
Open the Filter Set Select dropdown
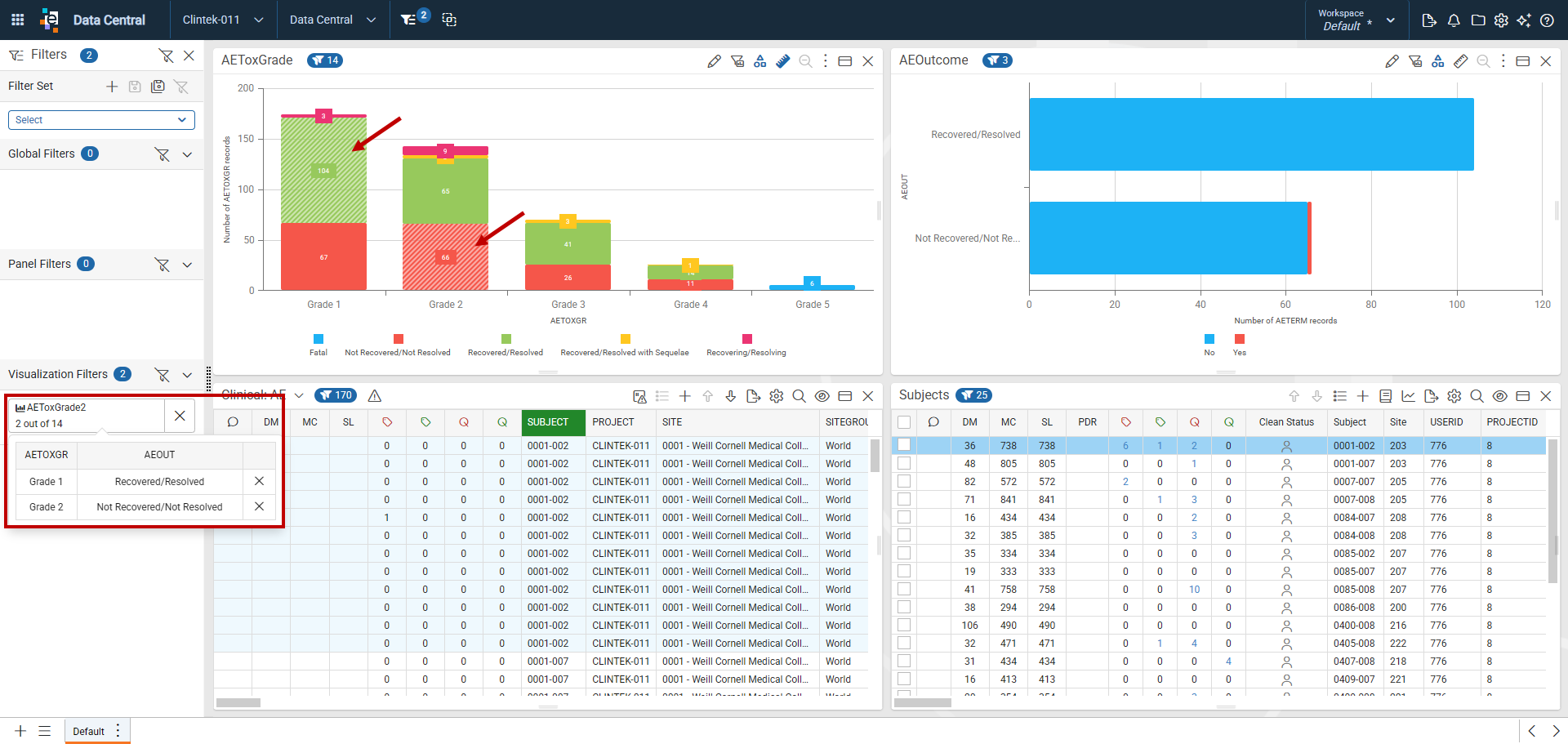pos(101,120)
